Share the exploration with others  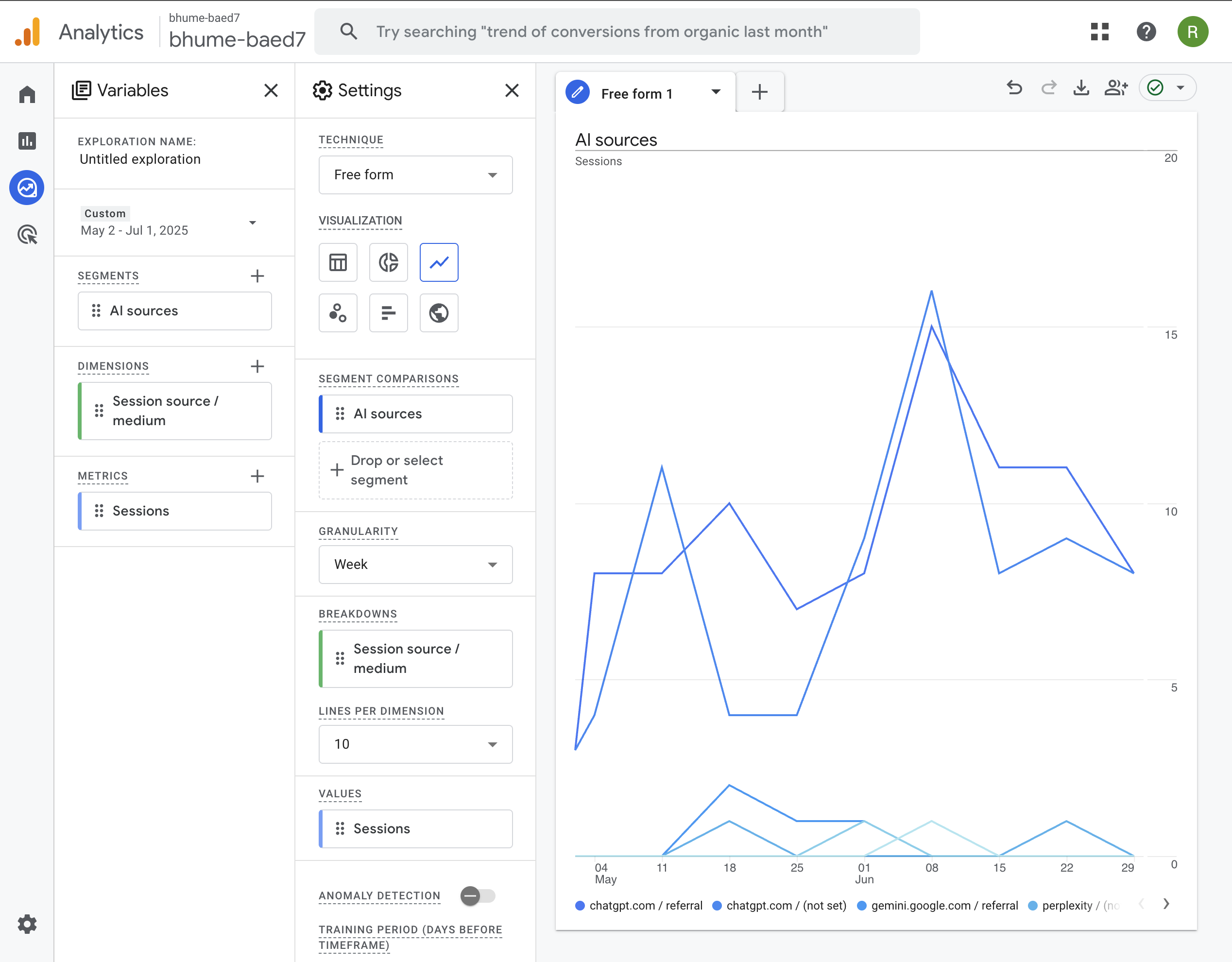click(1116, 88)
